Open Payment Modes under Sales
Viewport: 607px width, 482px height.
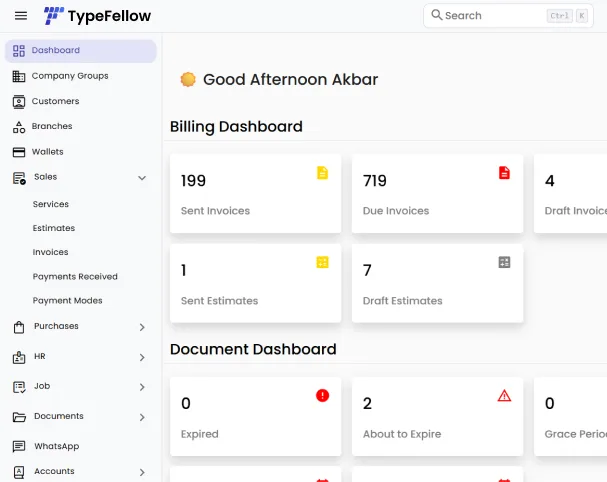point(67,300)
